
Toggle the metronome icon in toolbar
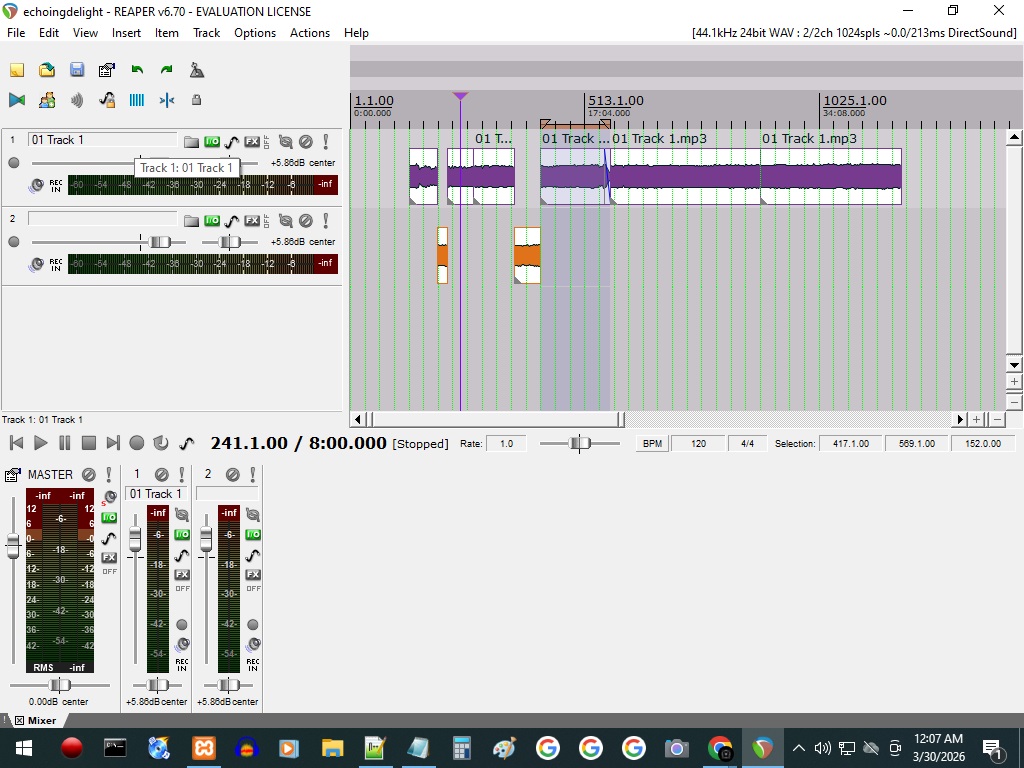click(197, 70)
